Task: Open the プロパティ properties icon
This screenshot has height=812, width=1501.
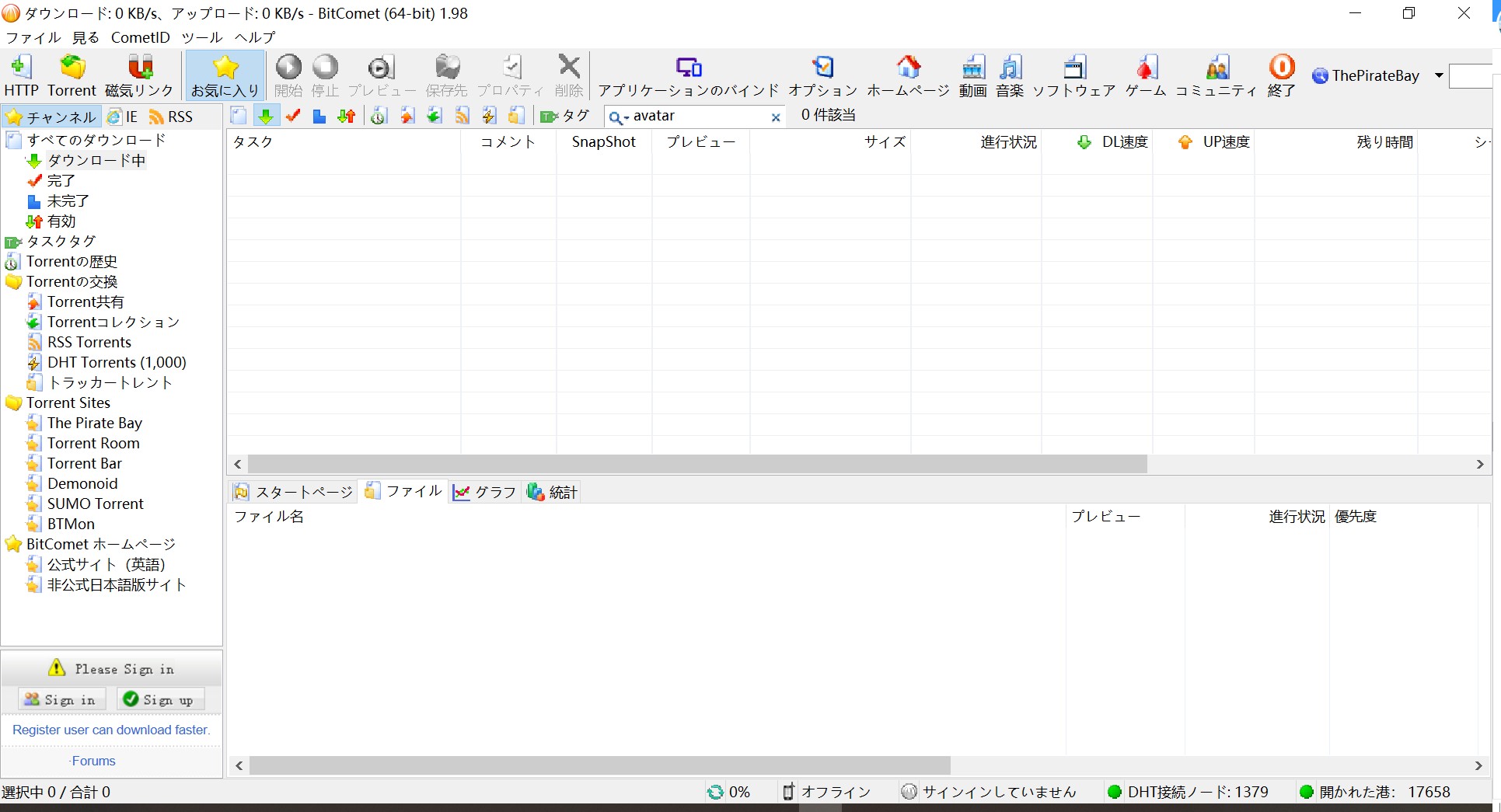Action: [510, 75]
